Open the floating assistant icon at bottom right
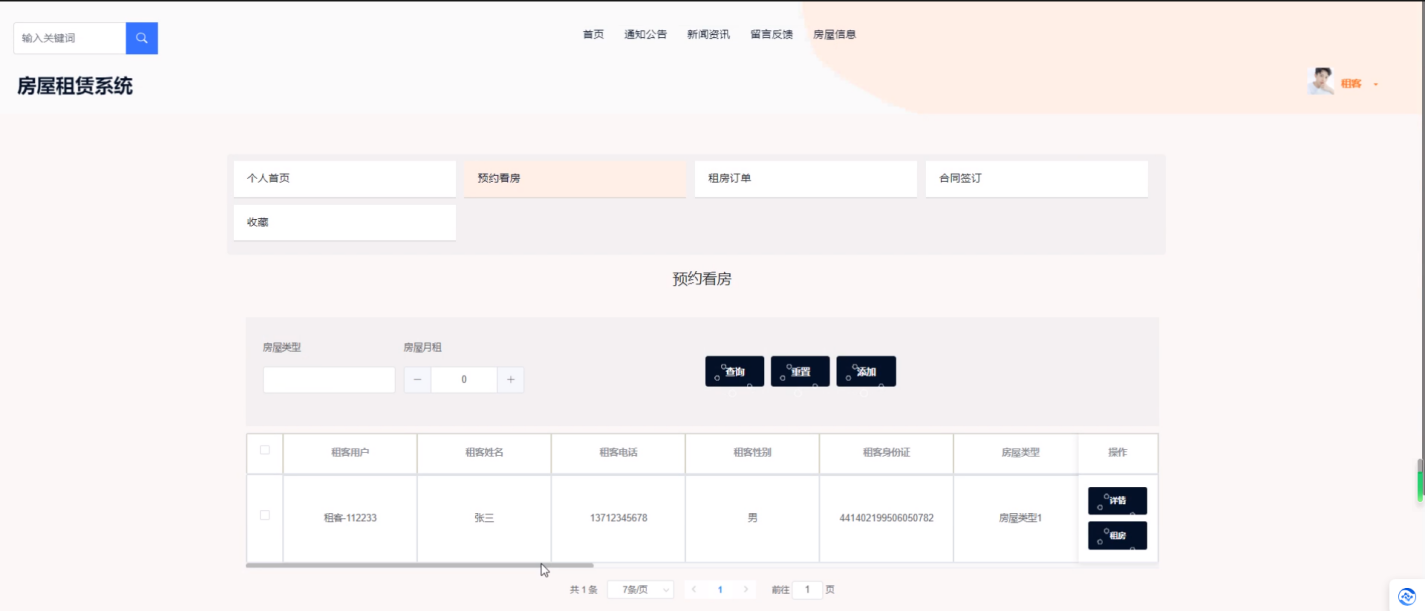The width and height of the screenshot is (1425, 611). pyautogui.click(x=1407, y=596)
